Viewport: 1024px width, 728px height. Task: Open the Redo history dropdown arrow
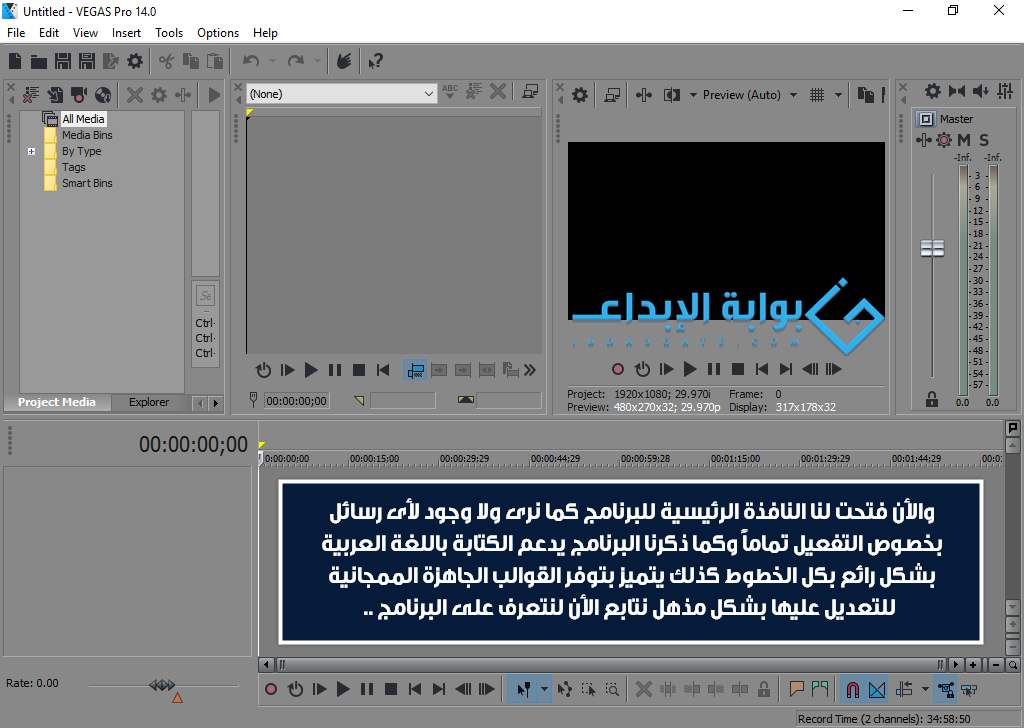317,61
